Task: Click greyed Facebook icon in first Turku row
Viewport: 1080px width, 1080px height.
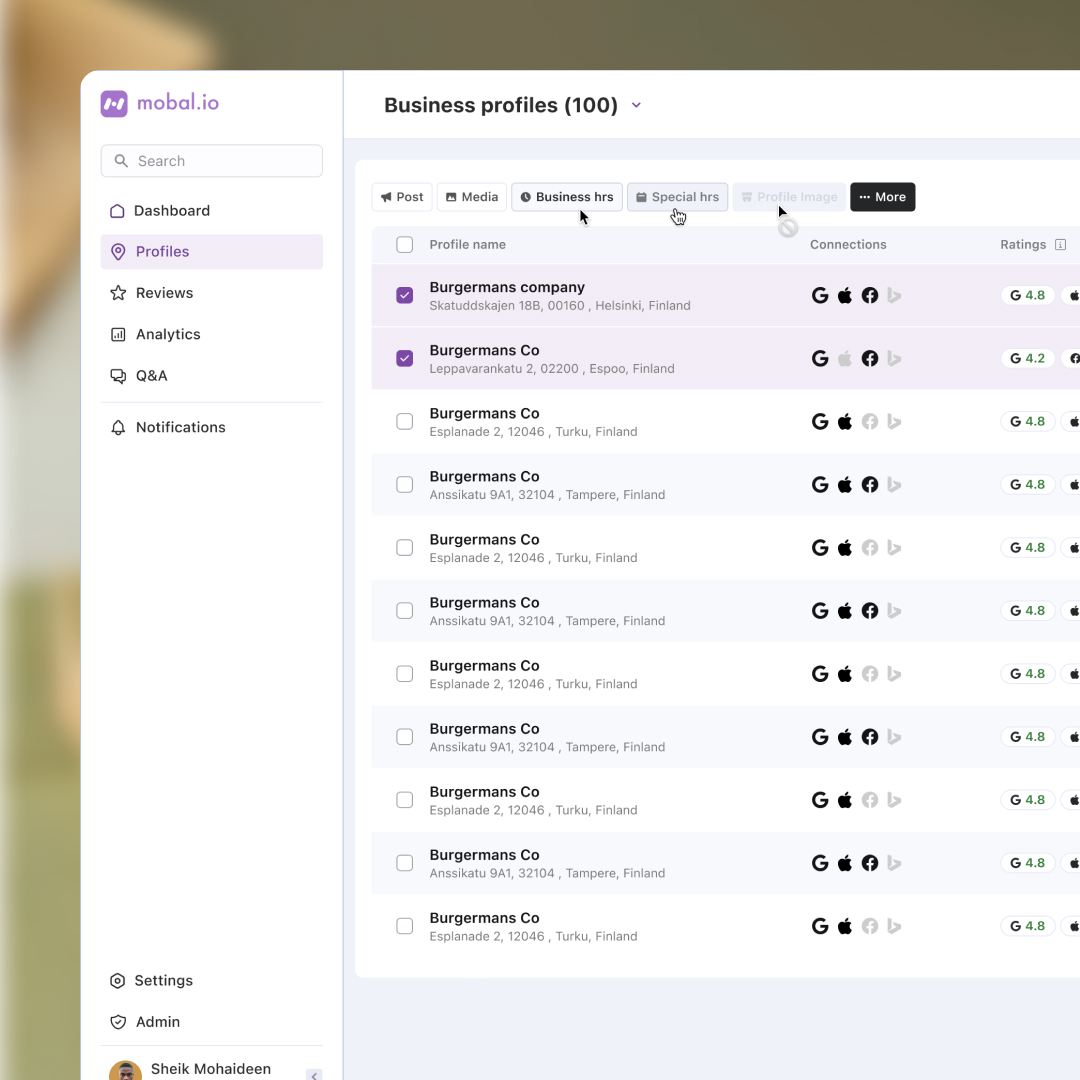Action: 870,422
